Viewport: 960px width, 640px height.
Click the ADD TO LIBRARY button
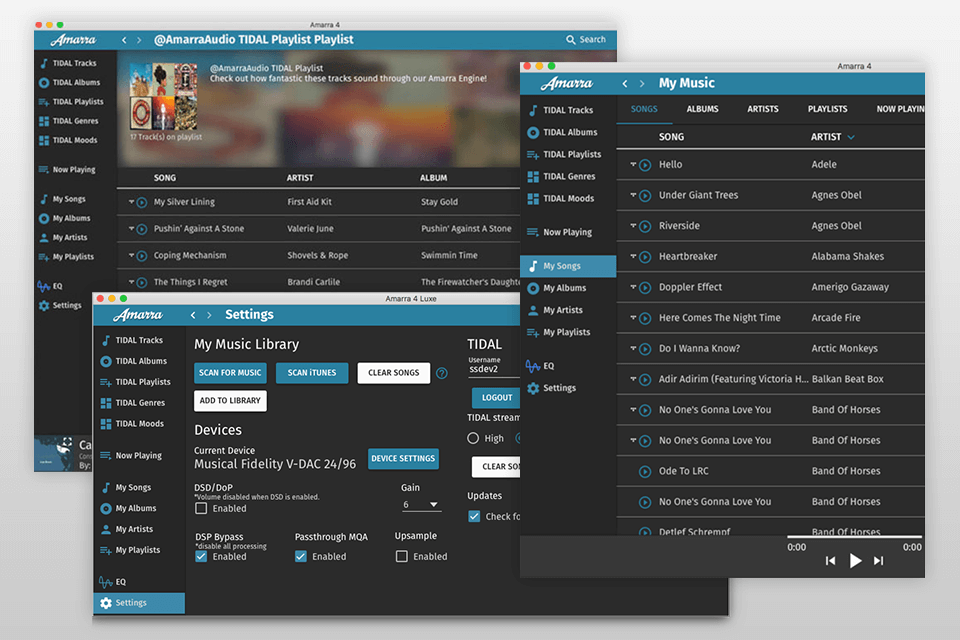click(x=230, y=401)
